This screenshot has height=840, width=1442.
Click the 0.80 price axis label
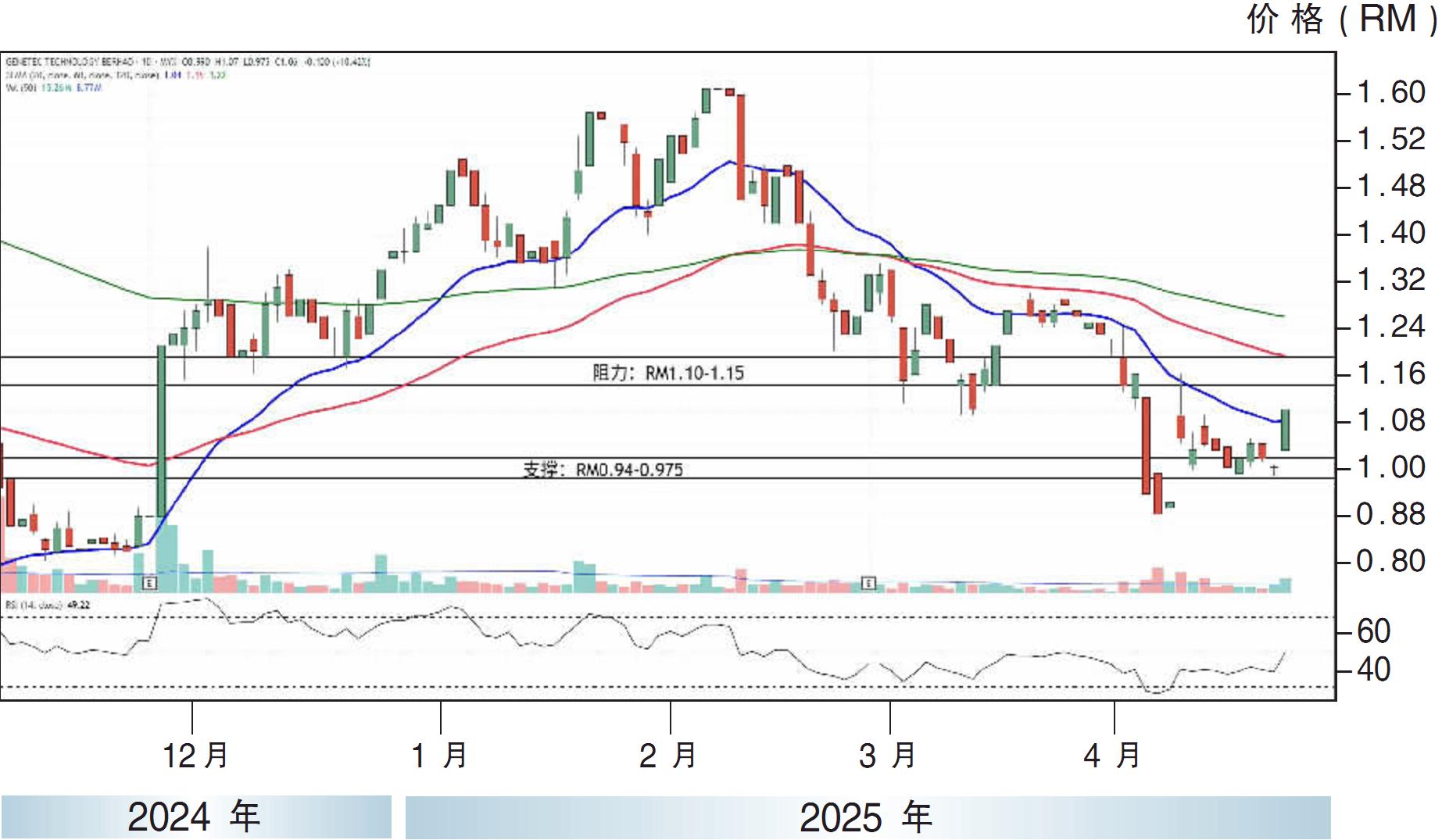pyautogui.click(x=1390, y=562)
